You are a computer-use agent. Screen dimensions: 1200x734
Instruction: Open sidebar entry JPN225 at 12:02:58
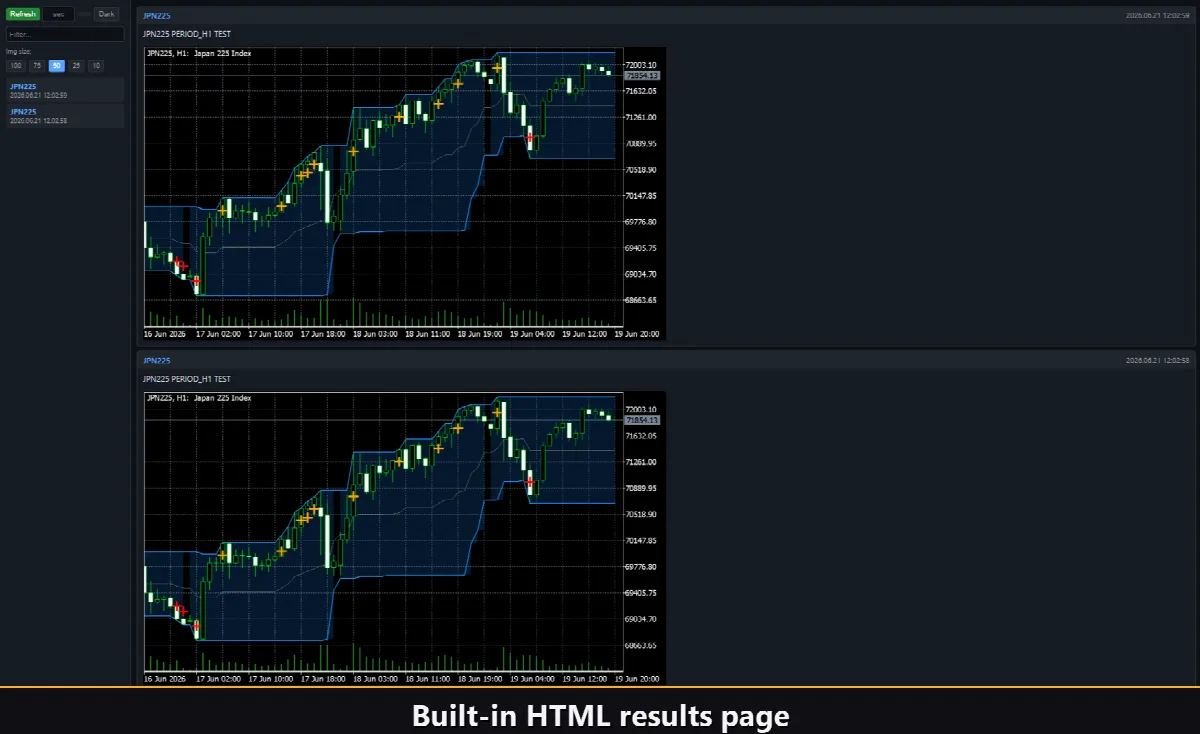65,115
